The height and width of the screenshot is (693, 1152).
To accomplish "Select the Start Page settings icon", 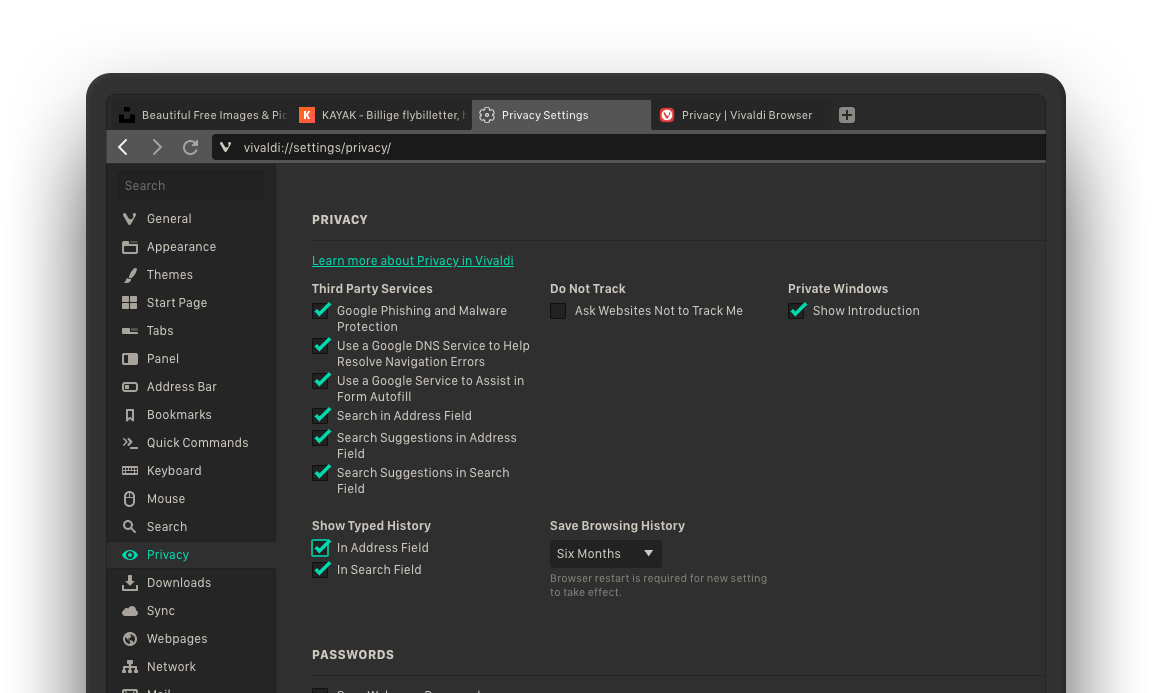I will [131, 302].
